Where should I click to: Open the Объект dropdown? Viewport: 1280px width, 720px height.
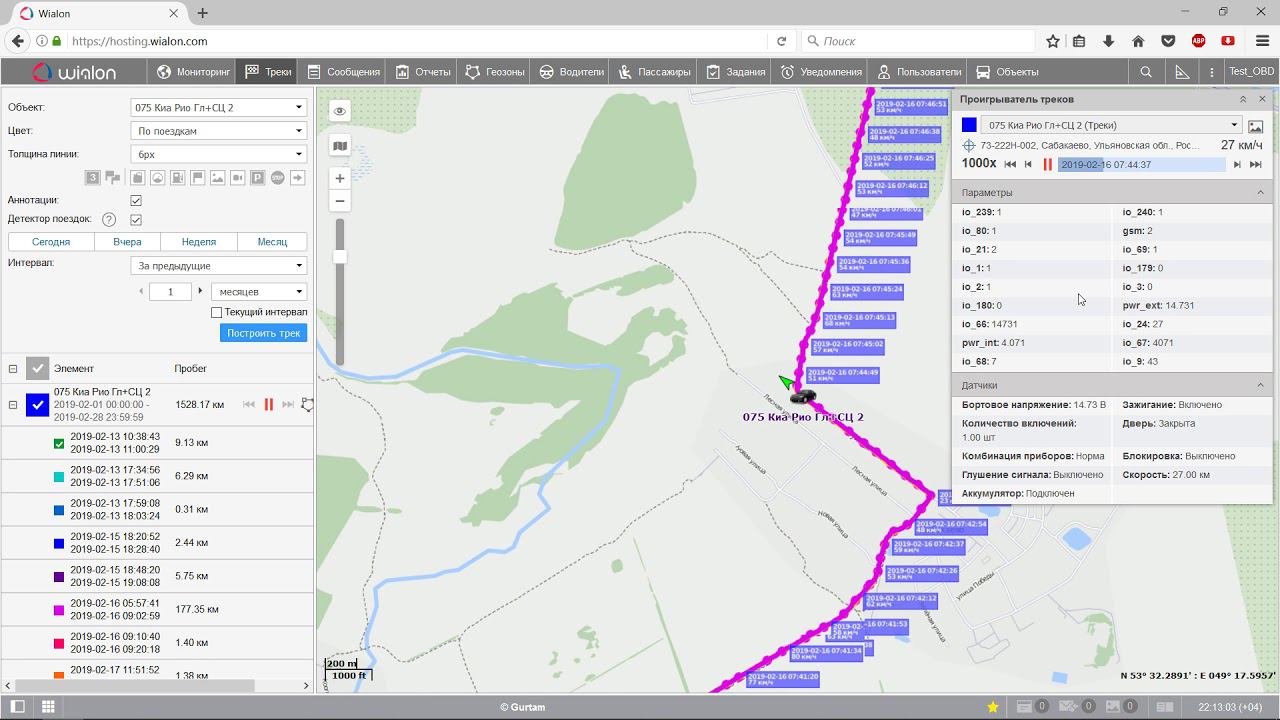218,108
